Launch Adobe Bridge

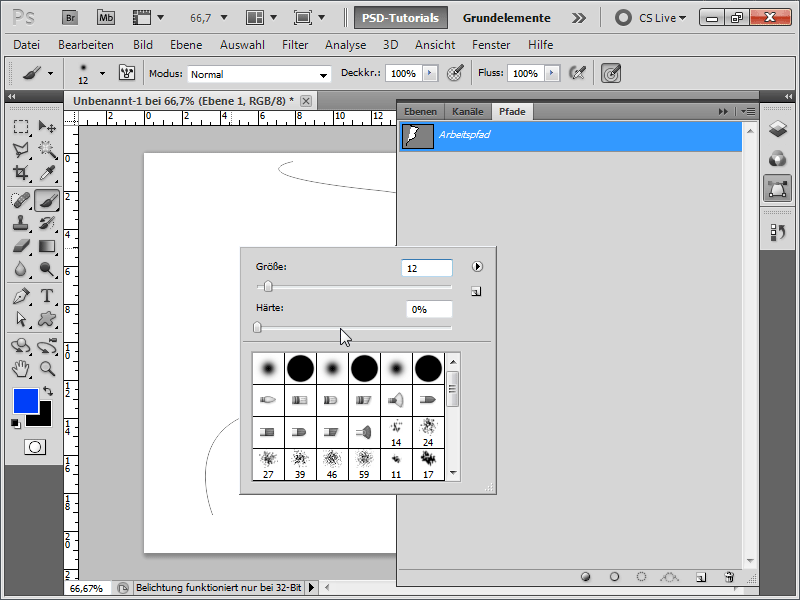70,18
